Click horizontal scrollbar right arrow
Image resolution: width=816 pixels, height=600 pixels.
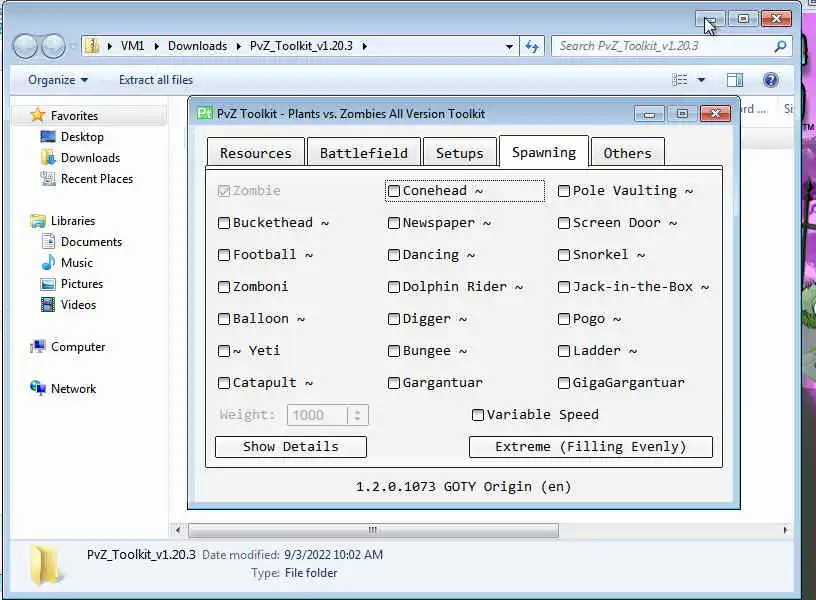[785, 530]
